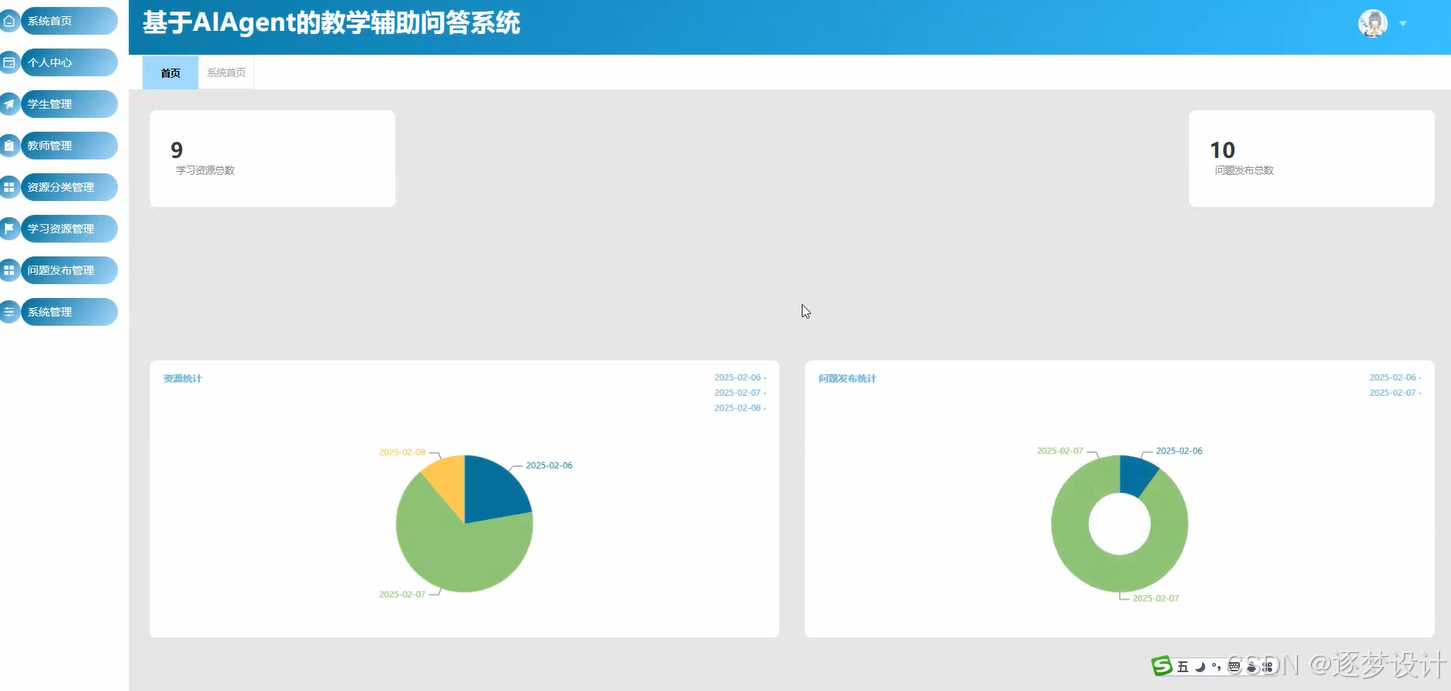The image size is (1451, 691).
Task: Click the green Sogou S input method logo
Action: point(1162,666)
